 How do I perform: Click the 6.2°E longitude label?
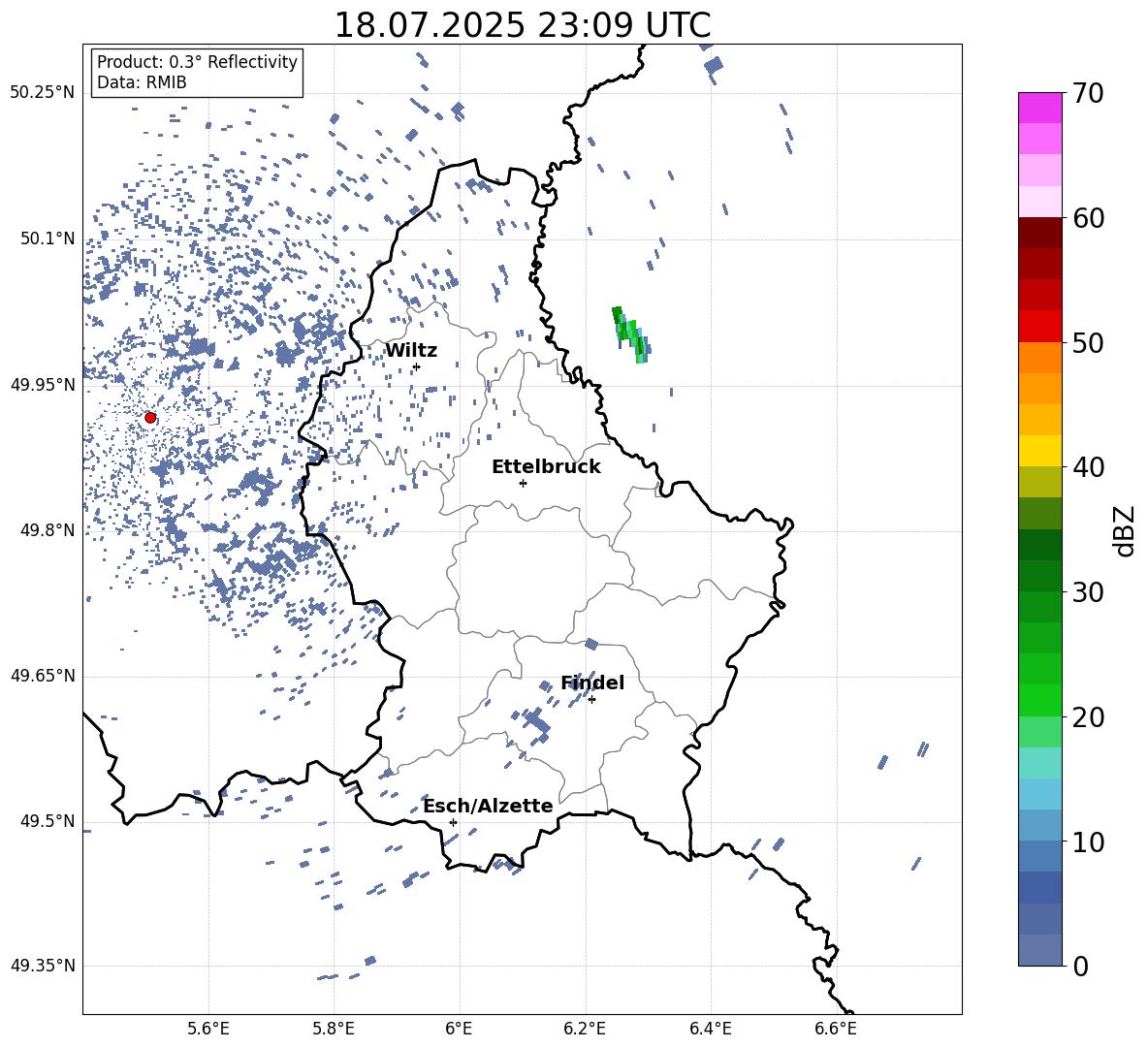click(x=585, y=1030)
